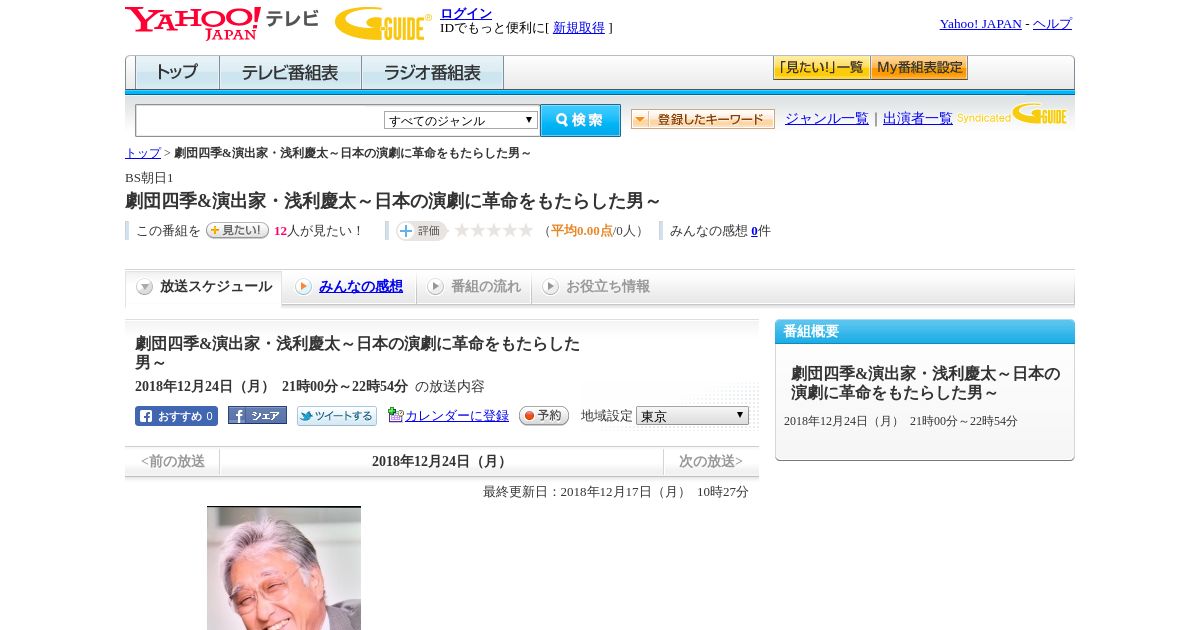Select the 番組の流れ tab
The image size is (1200, 630).
[x=474, y=287]
